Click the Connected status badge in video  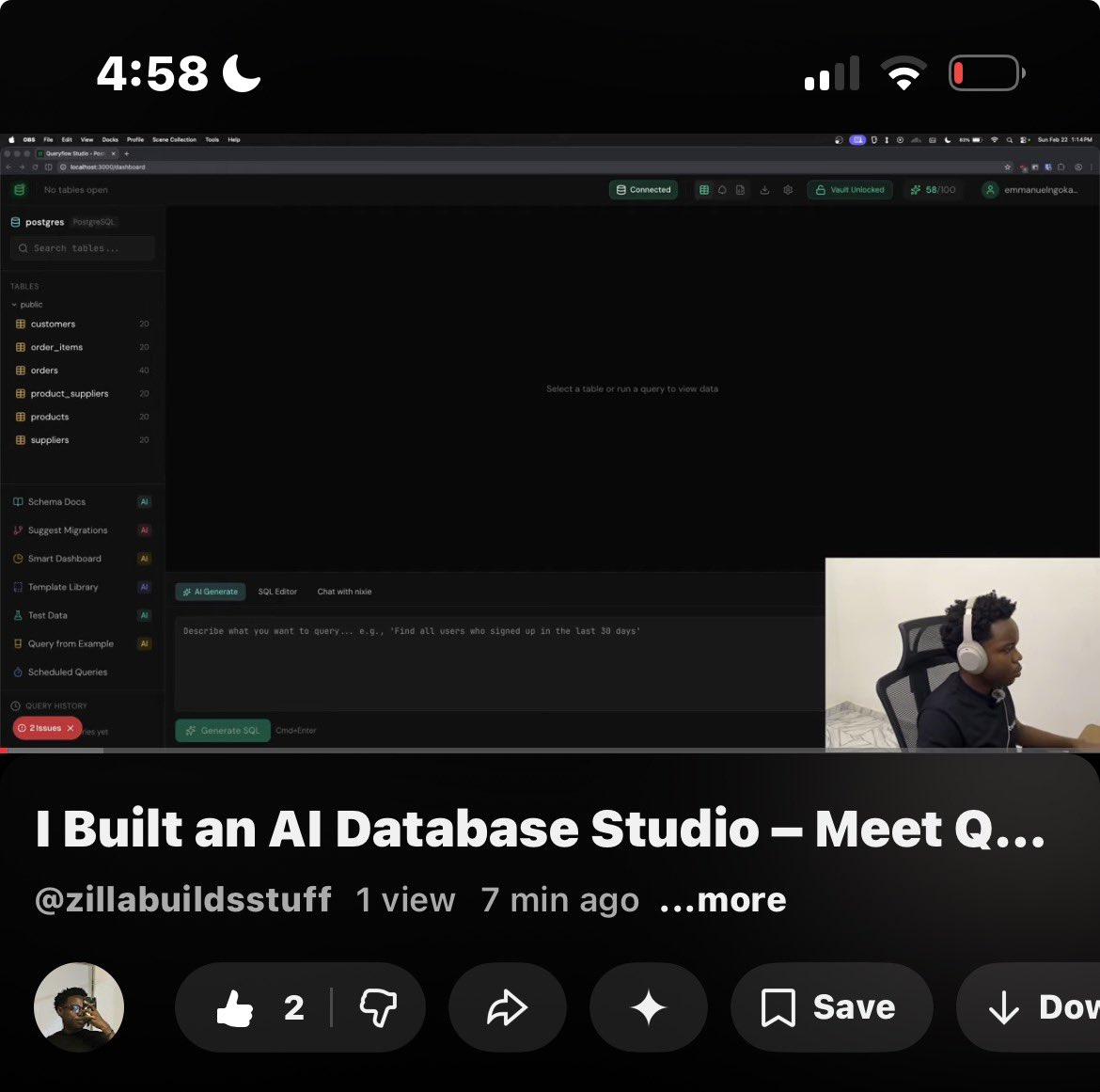(643, 189)
